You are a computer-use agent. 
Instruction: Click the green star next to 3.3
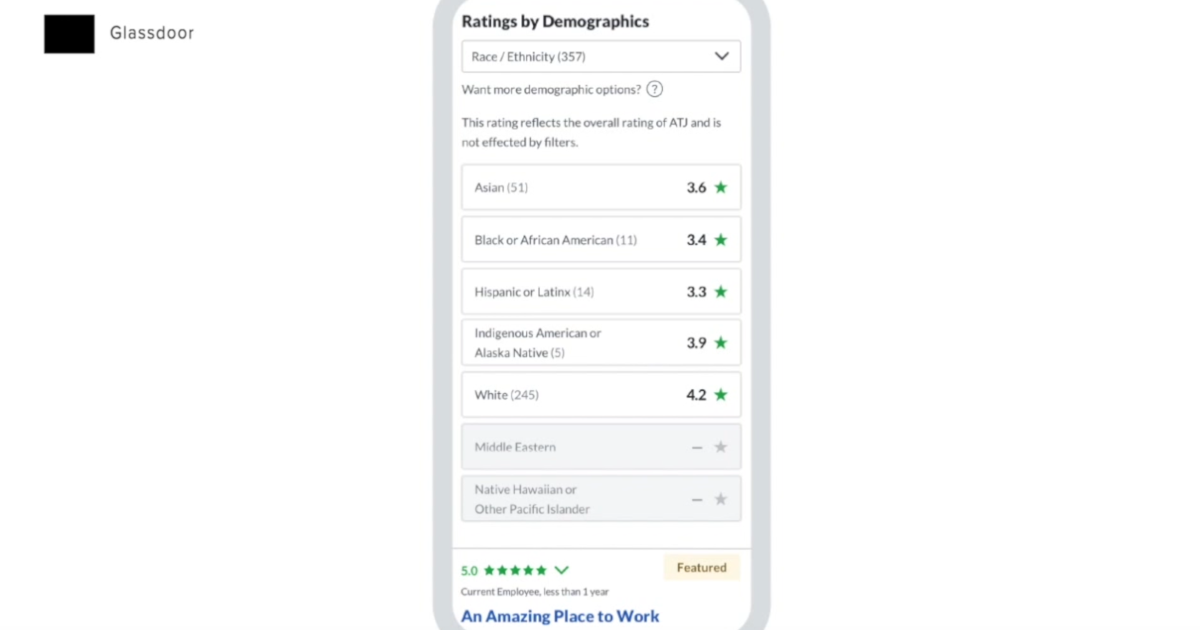(x=720, y=292)
